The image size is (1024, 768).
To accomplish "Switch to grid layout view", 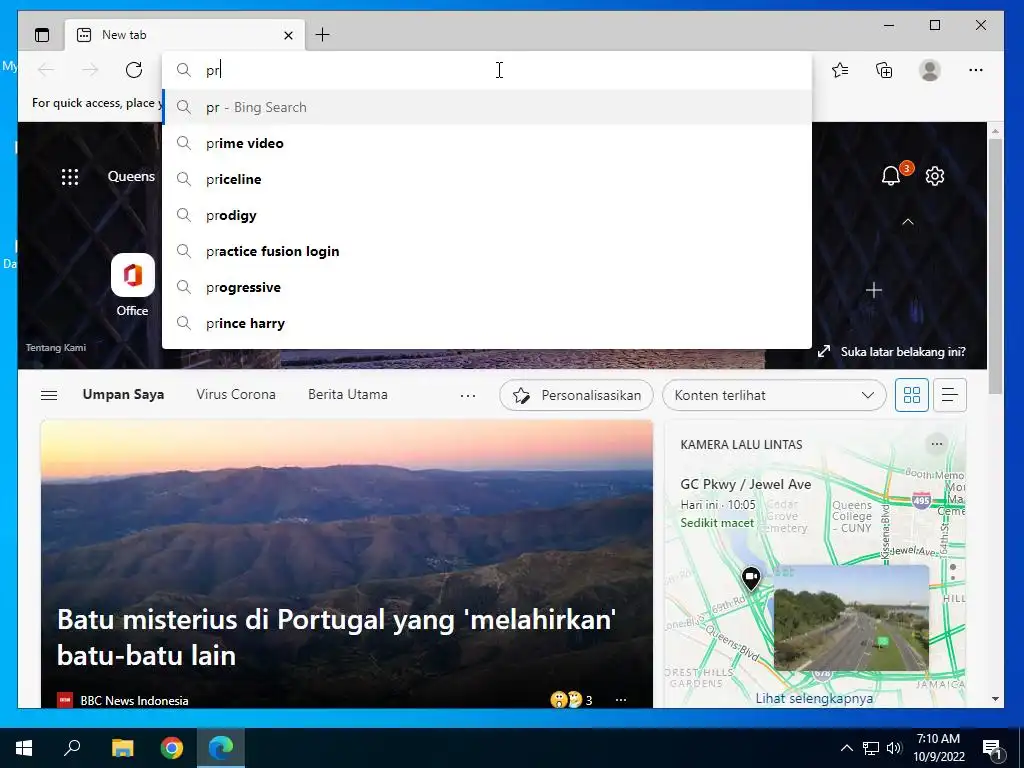I will [x=912, y=395].
